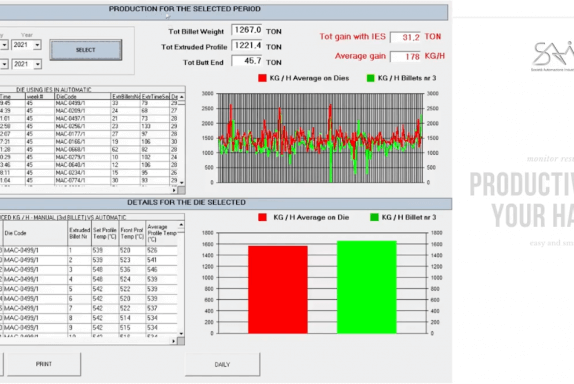
Task: Click the SELECT button
Action: tap(86, 50)
